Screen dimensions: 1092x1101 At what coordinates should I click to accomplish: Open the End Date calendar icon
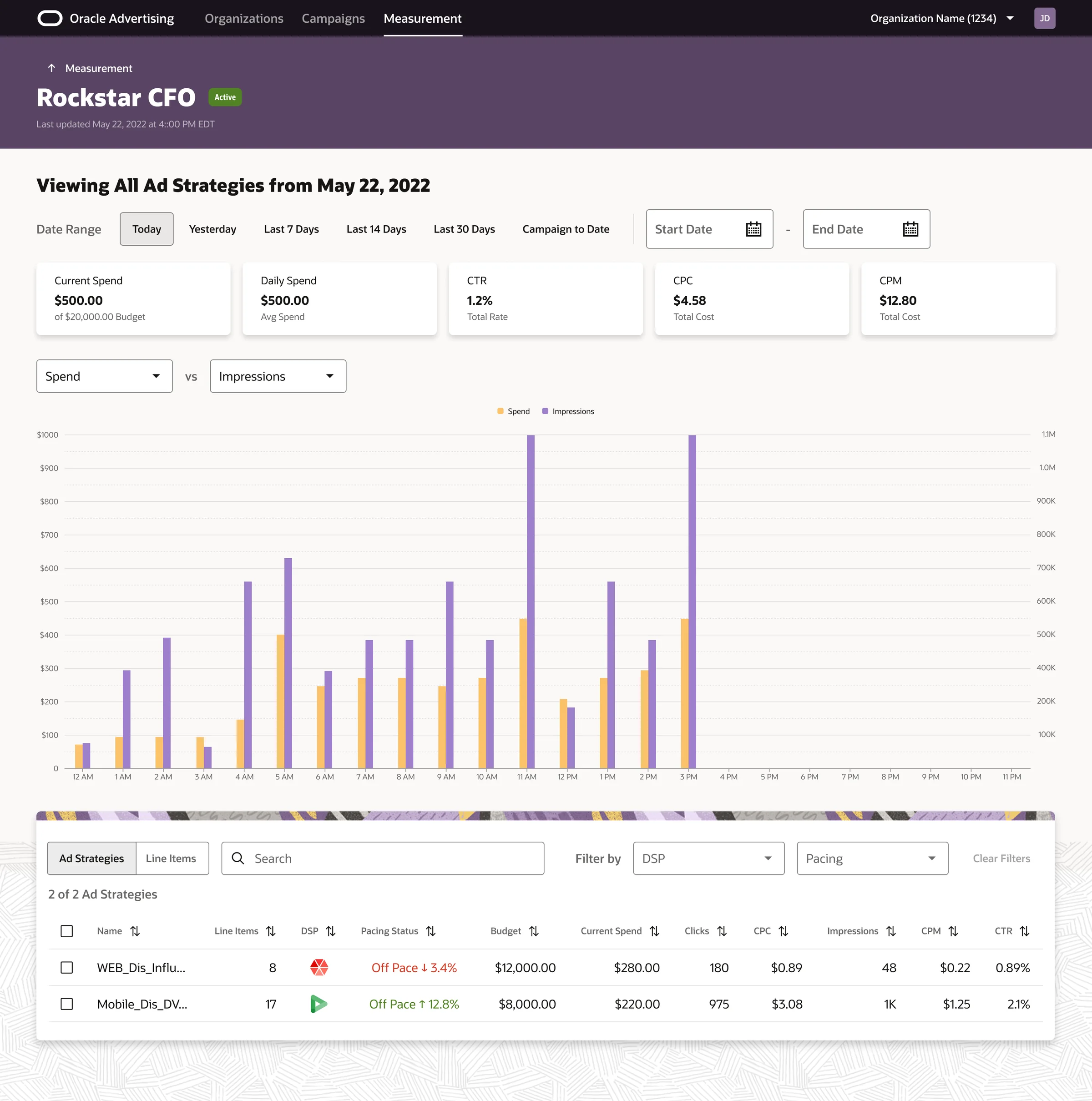(x=910, y=229)
